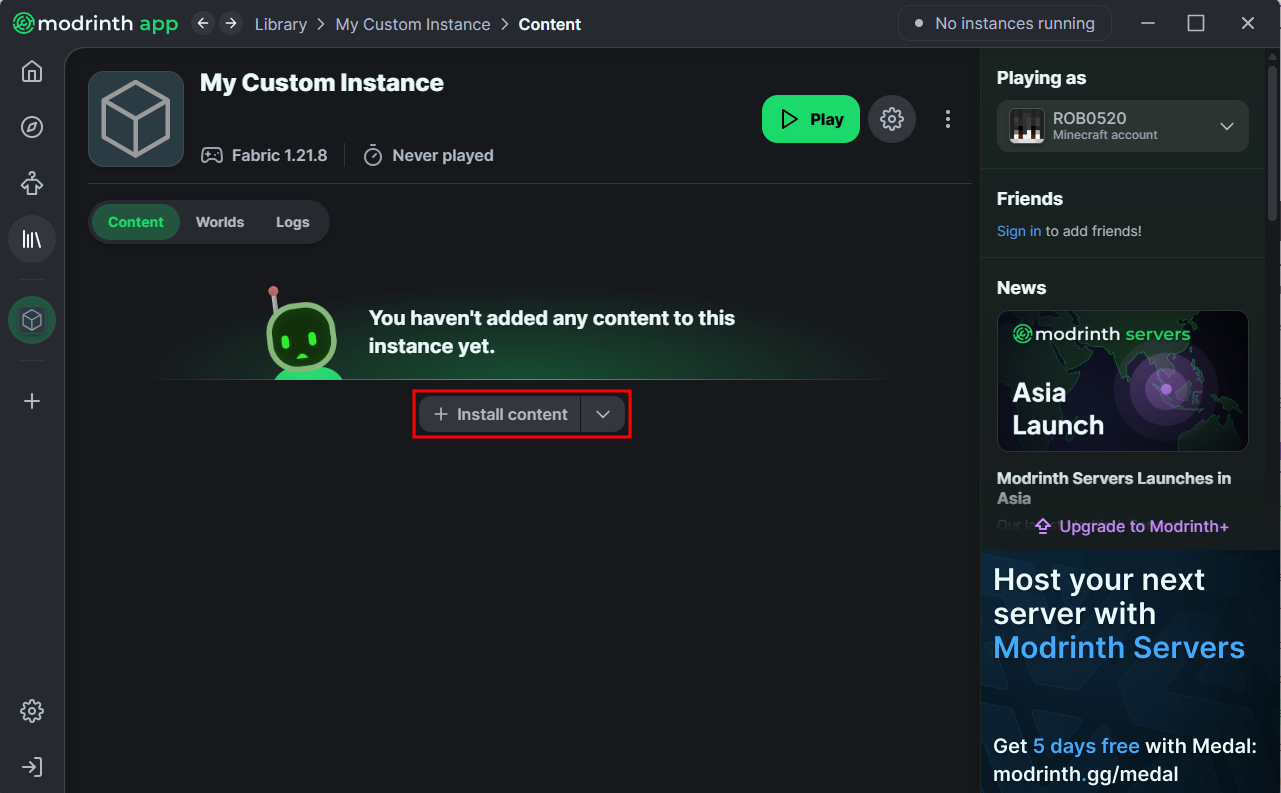The width and height of the screenshot is (1281, 793).
Task: Open the Library sidebar icon
Action: (x=32, y=239)
